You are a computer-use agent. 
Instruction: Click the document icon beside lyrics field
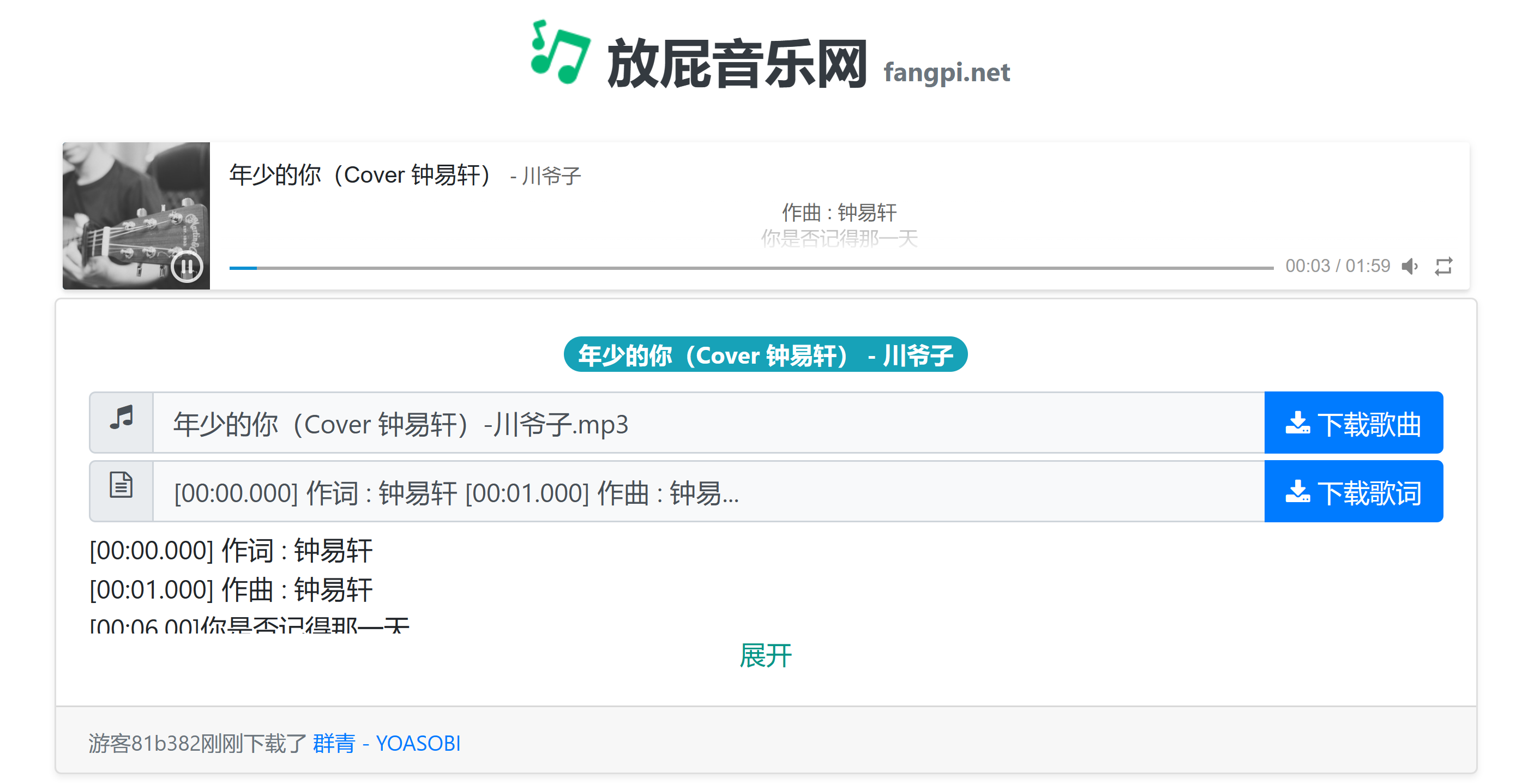pos(121,486)
